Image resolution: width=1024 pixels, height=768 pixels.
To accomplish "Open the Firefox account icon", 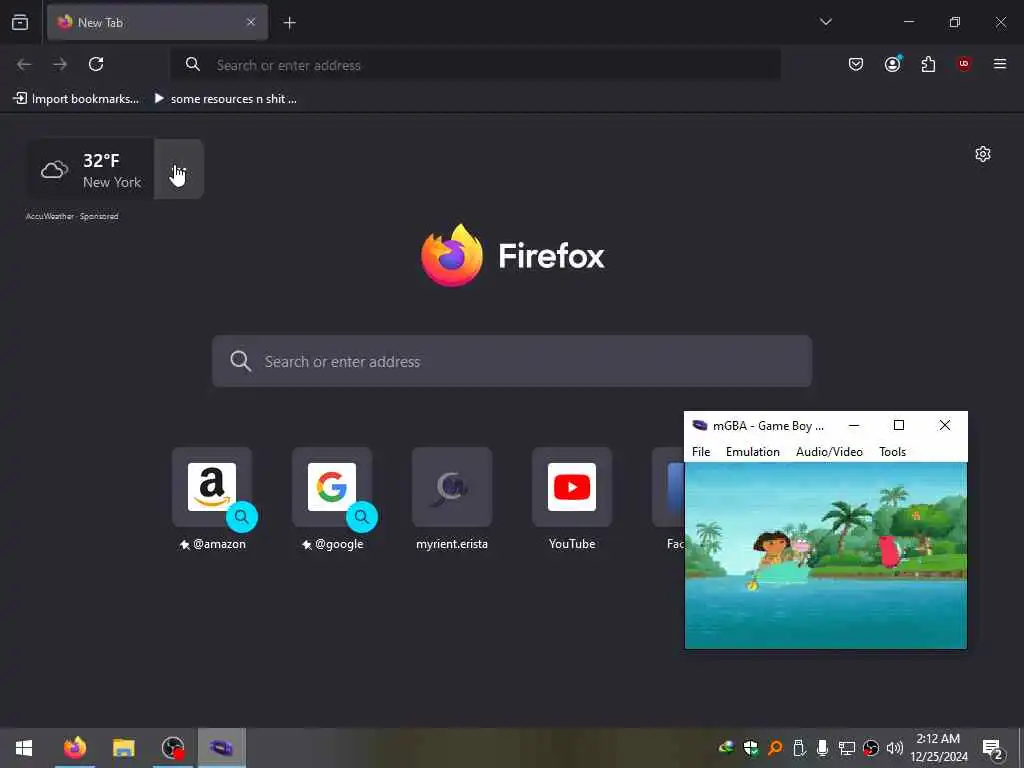I will [892, 63].
